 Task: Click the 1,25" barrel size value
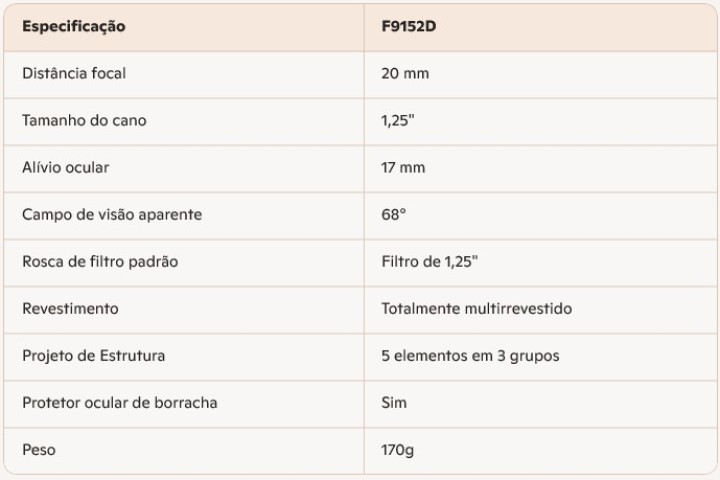(400, 120)
